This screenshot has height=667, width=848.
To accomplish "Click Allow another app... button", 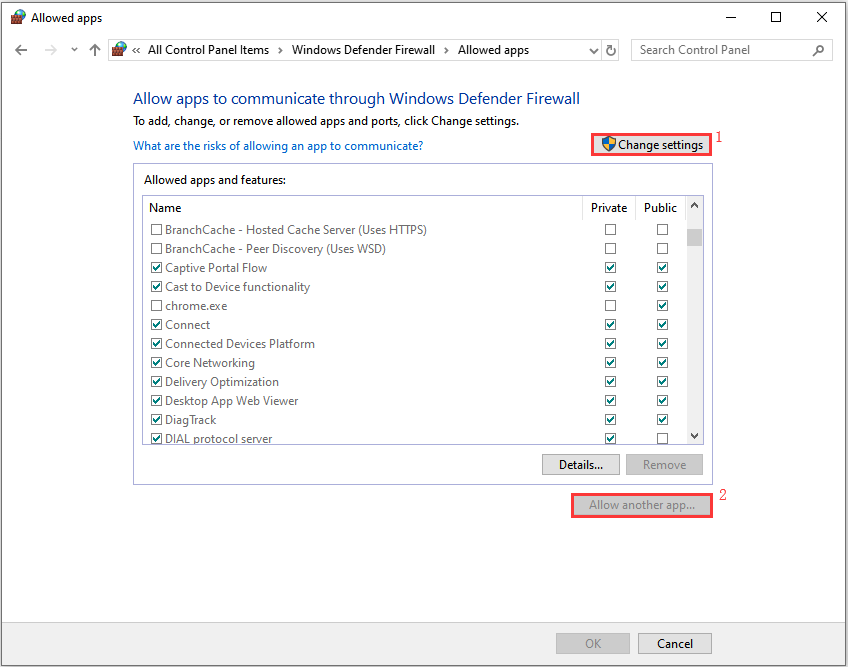I will click(x=641, y=505).
